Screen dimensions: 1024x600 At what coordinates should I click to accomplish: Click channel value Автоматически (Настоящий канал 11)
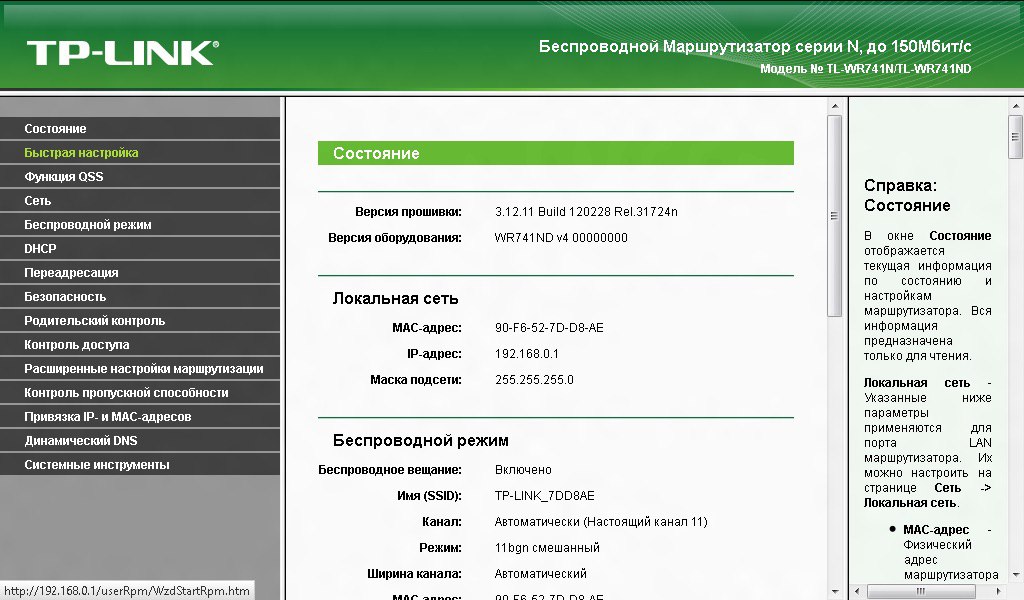tap(601, 522)
